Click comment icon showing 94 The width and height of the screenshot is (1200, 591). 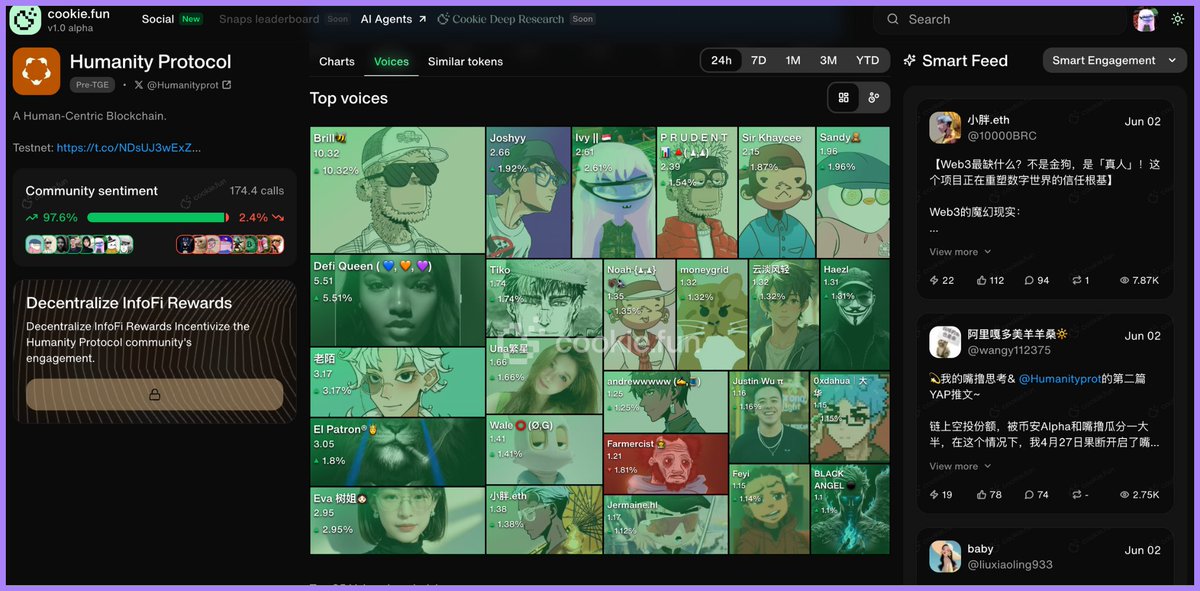point(1029,280)
